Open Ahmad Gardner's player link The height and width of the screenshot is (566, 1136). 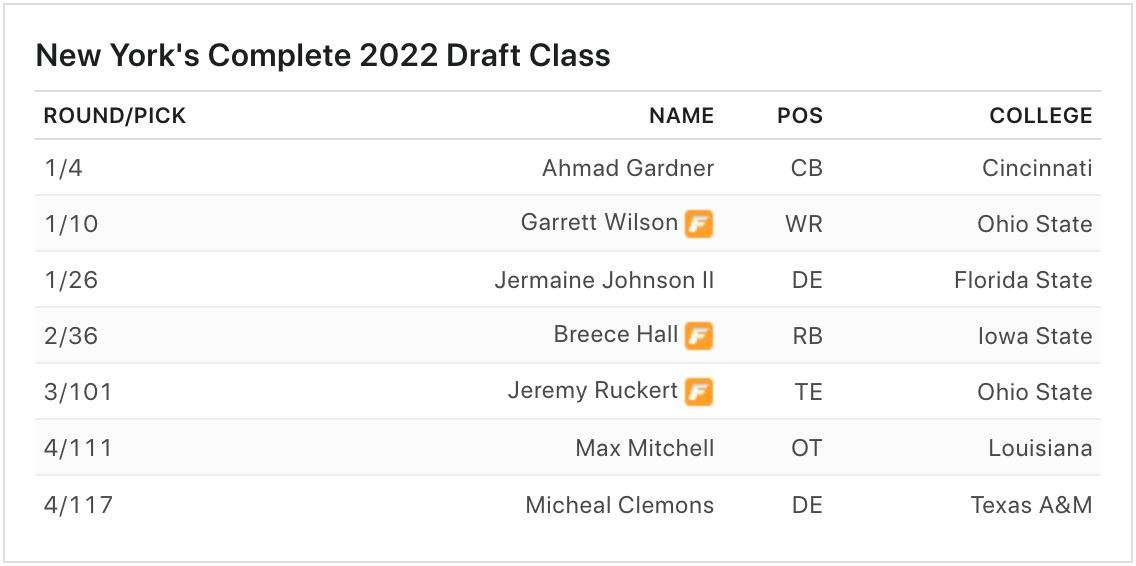(628, 168)
